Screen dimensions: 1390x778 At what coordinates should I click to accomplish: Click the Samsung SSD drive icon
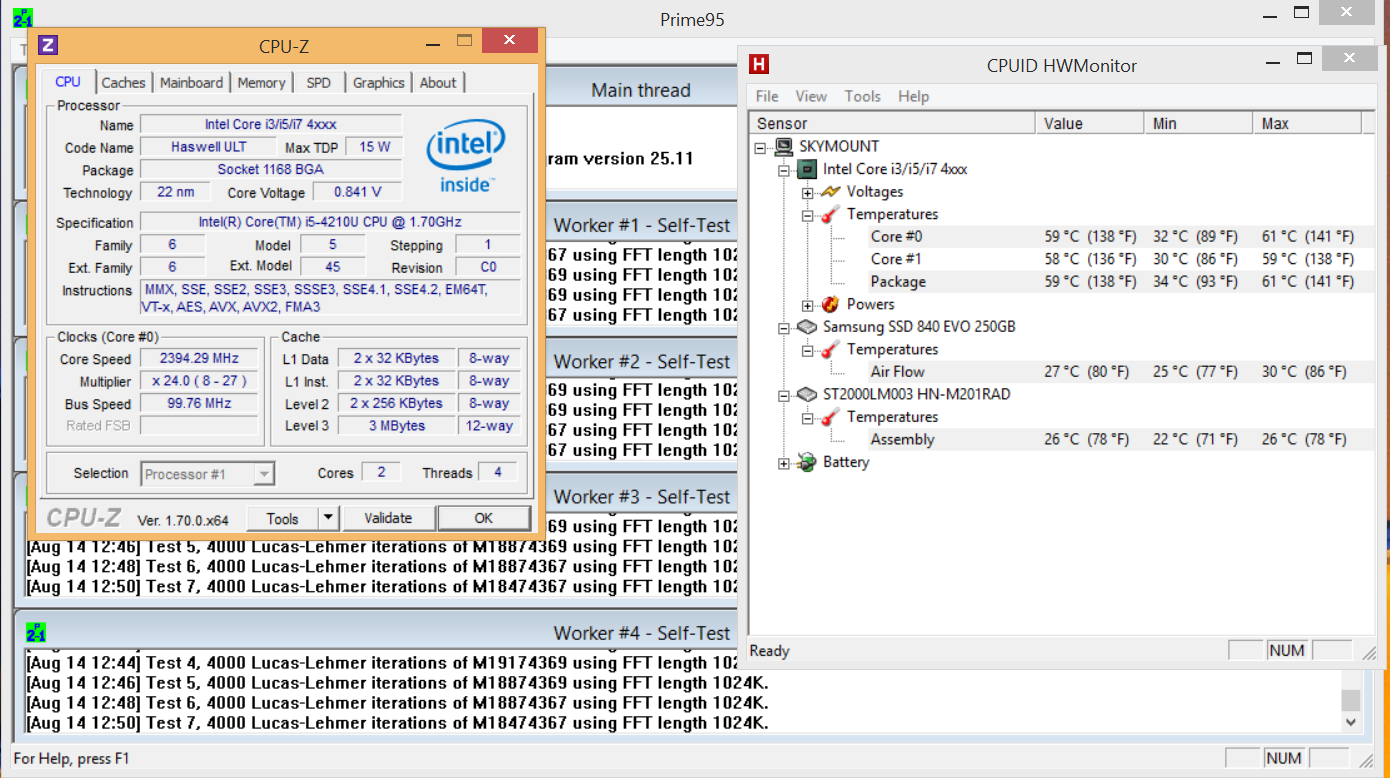click(x=807, y=327)
